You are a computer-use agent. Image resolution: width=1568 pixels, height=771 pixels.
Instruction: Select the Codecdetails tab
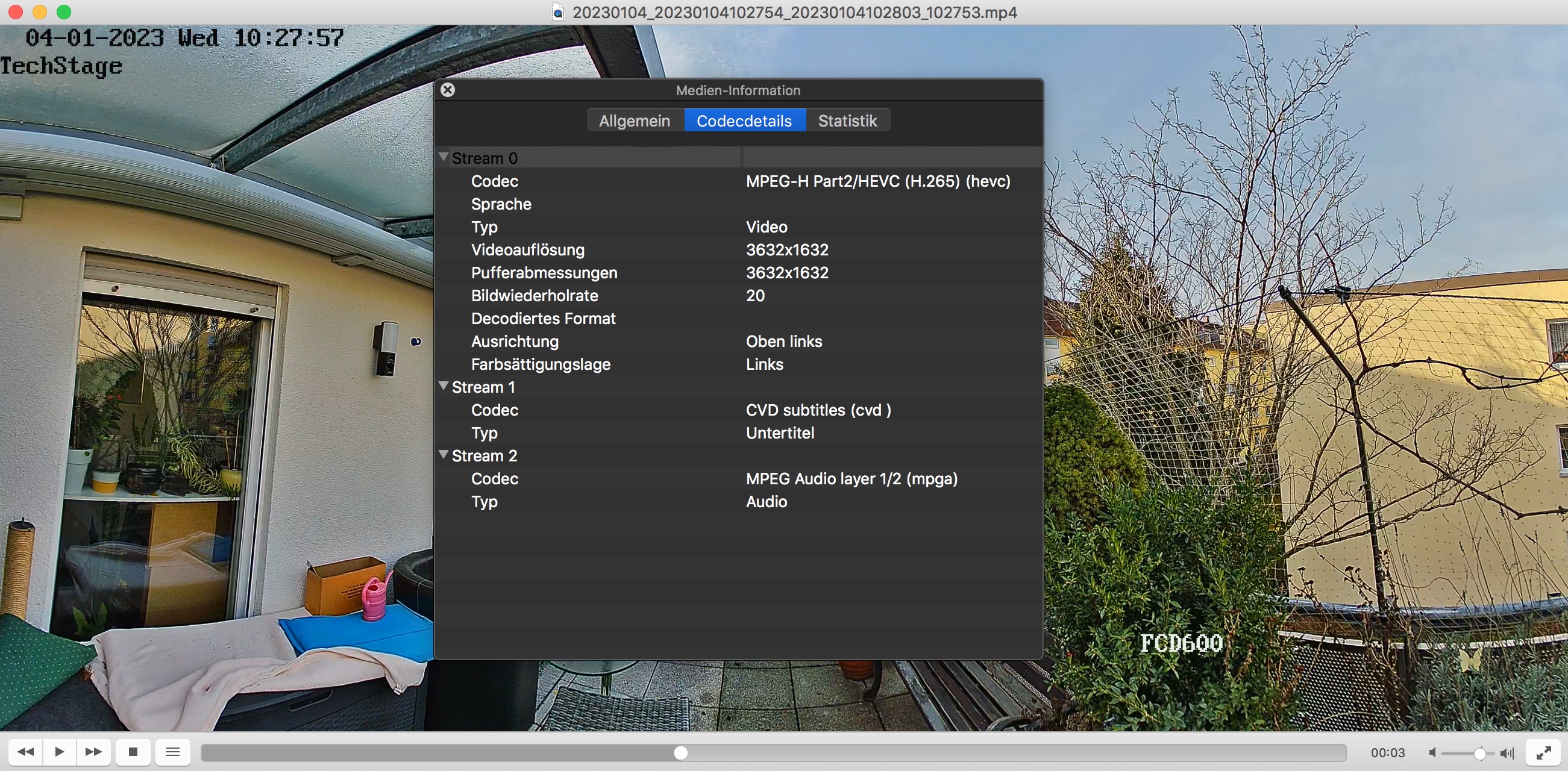[x=744, y=120]
